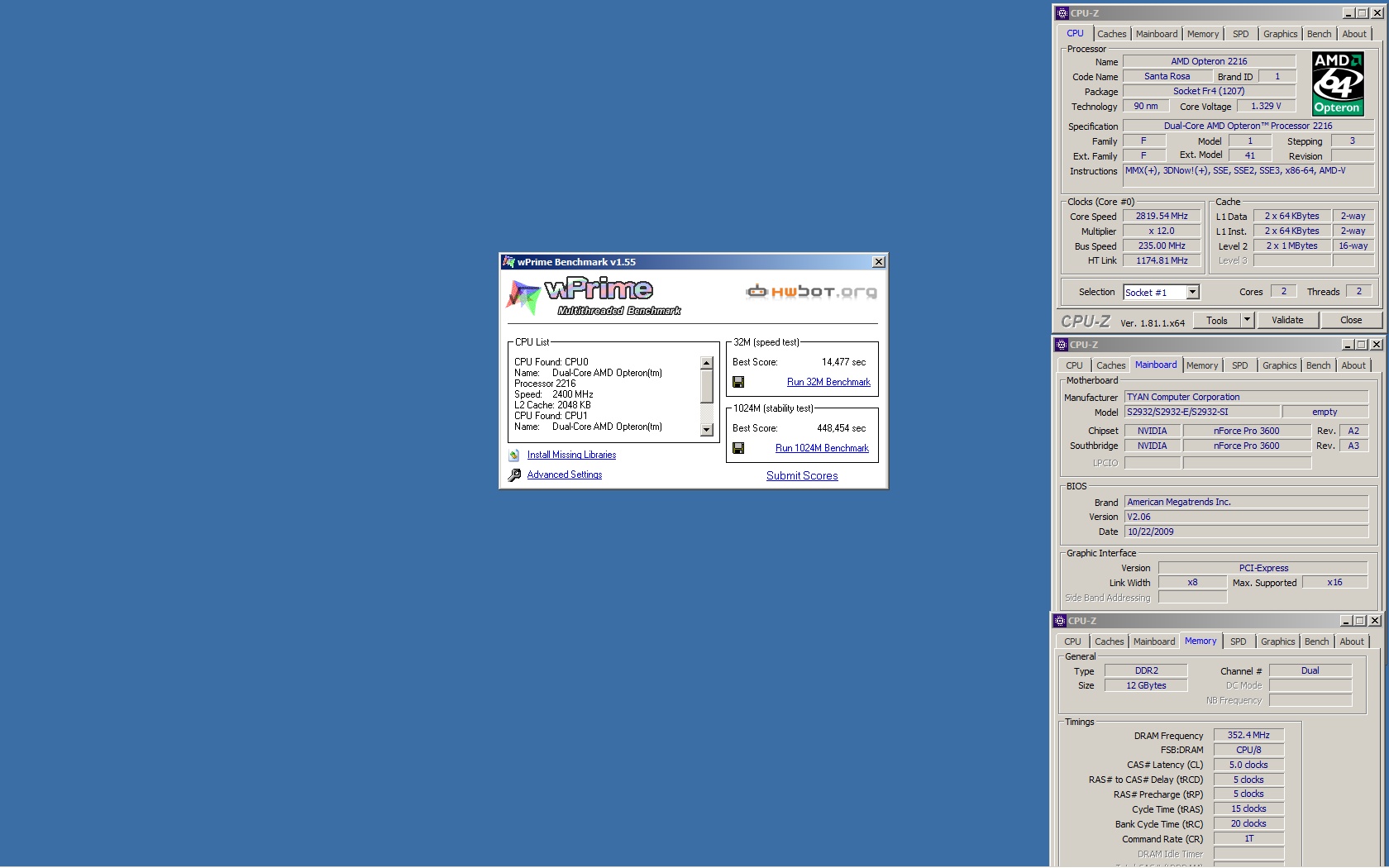Click the memory Size 12 GBytes value
This screenshot has height=868, width=1389.
tap(1146, 686)
